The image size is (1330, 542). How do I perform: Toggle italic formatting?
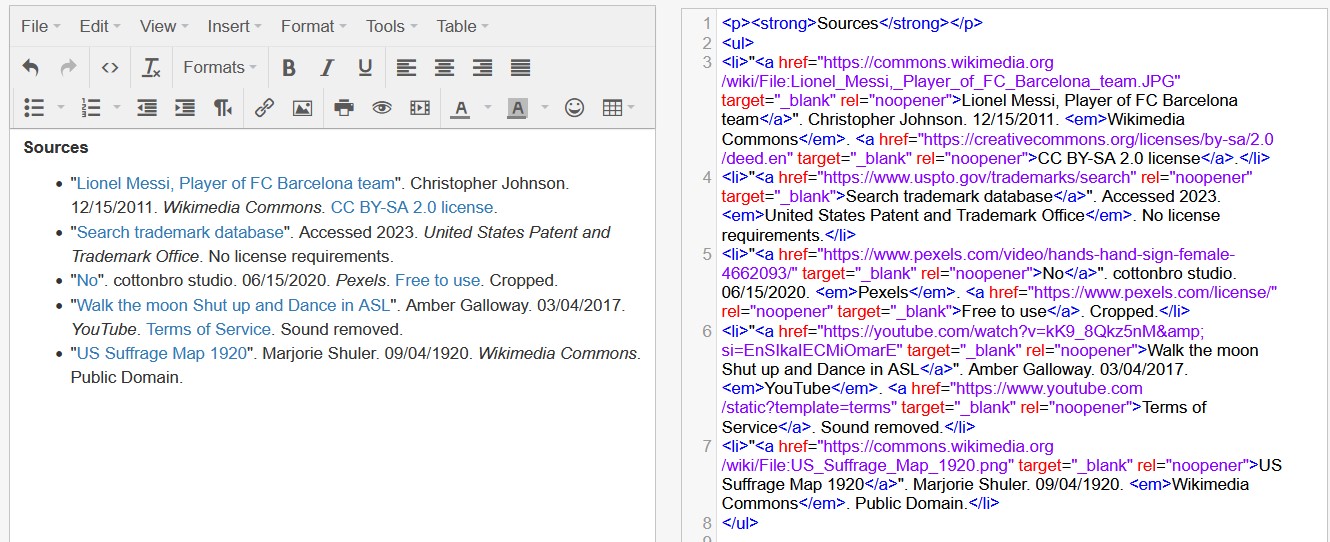point(326,68)
